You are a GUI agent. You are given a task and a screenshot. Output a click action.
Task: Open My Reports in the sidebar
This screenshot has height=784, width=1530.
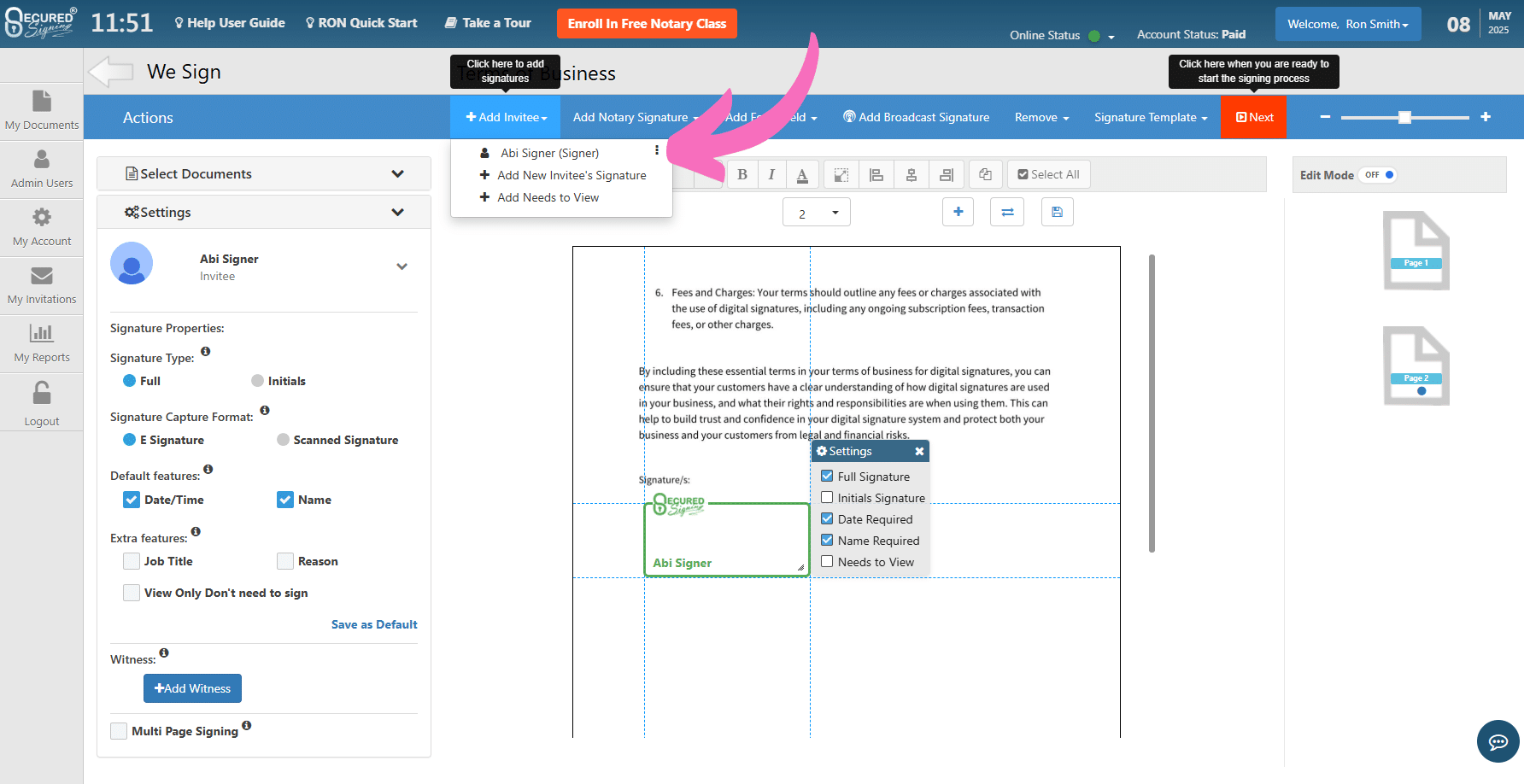pyautogui.click(x=42, y=343)
